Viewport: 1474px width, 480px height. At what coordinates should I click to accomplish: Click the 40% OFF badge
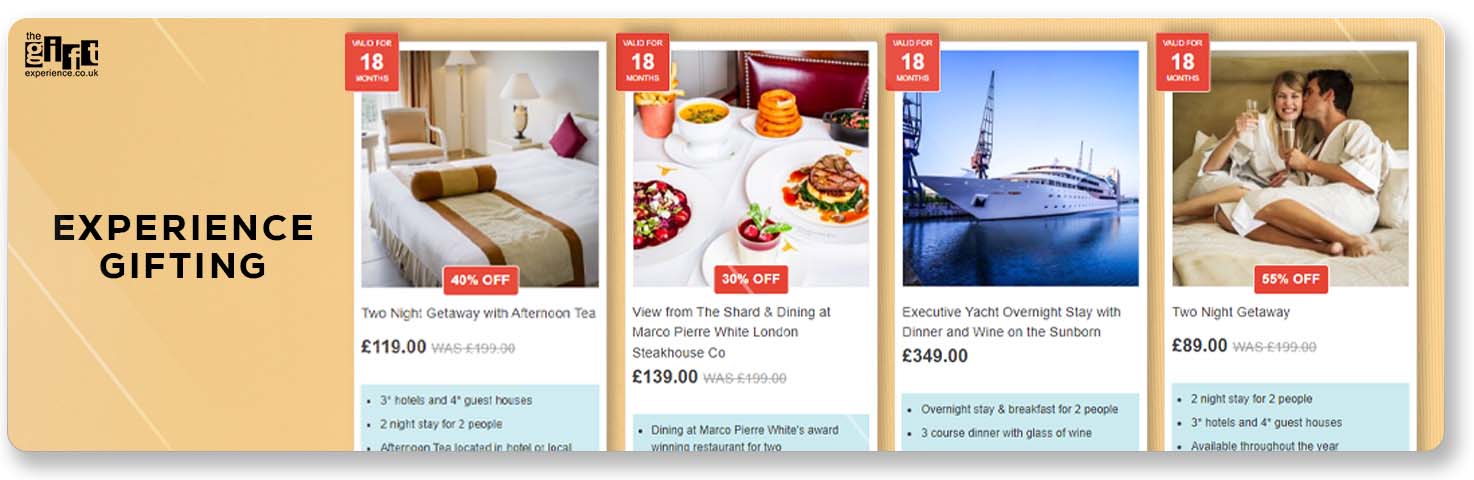(x=480, y=280)
